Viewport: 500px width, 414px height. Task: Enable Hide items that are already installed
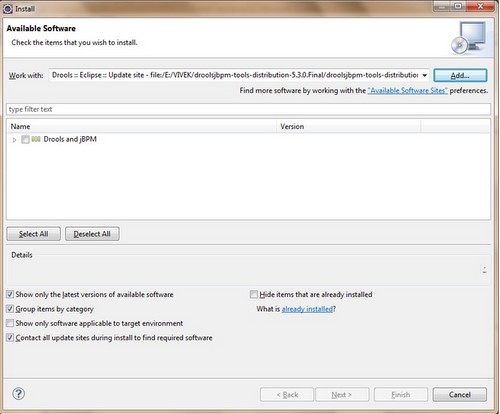point(254,294)
